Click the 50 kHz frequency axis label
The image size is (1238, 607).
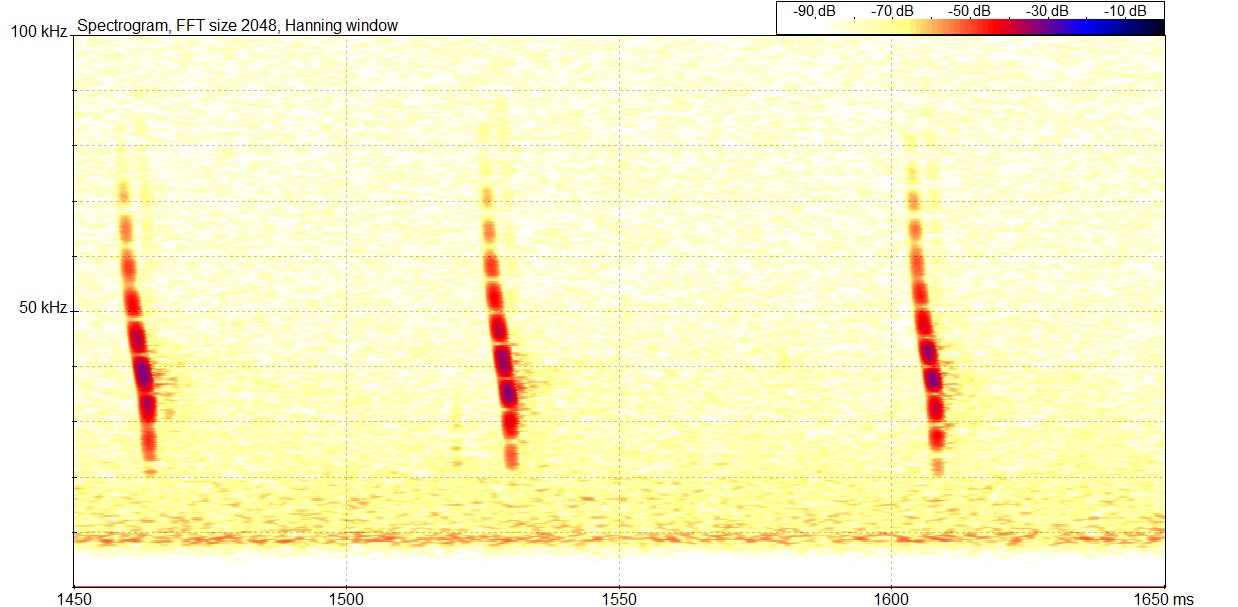click(x=43, y=308)
